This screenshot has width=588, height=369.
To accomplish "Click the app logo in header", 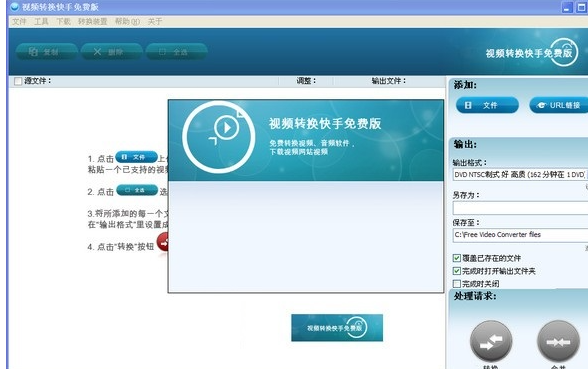I will tap(532, 52).
